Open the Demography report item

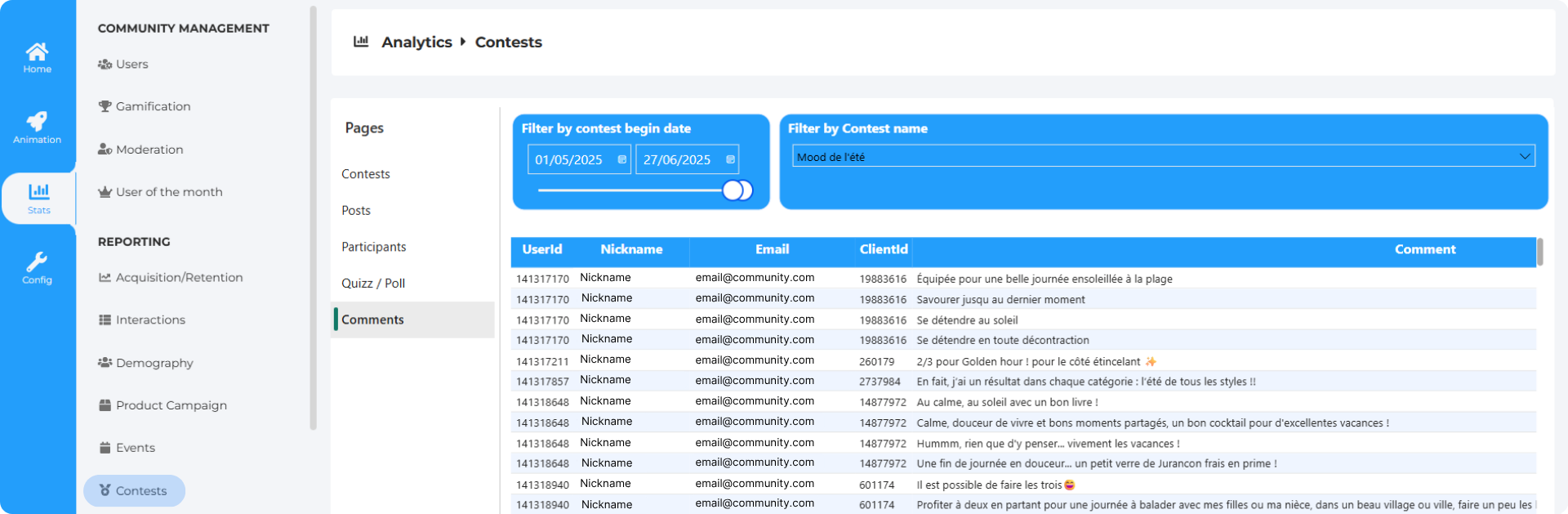pyautogui.click(x=154, y=363)
